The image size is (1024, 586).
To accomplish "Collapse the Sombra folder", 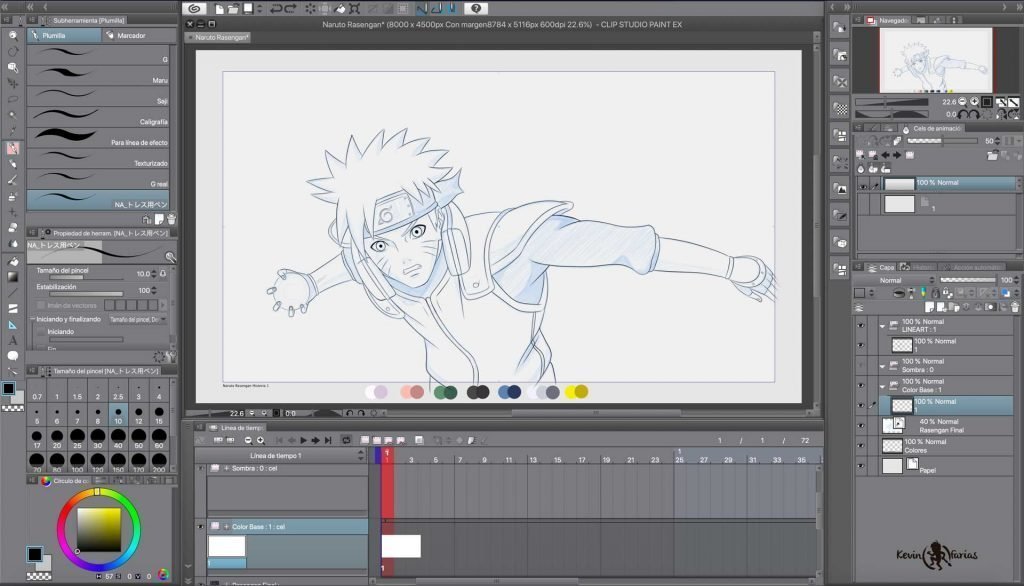I will [882, 365].
